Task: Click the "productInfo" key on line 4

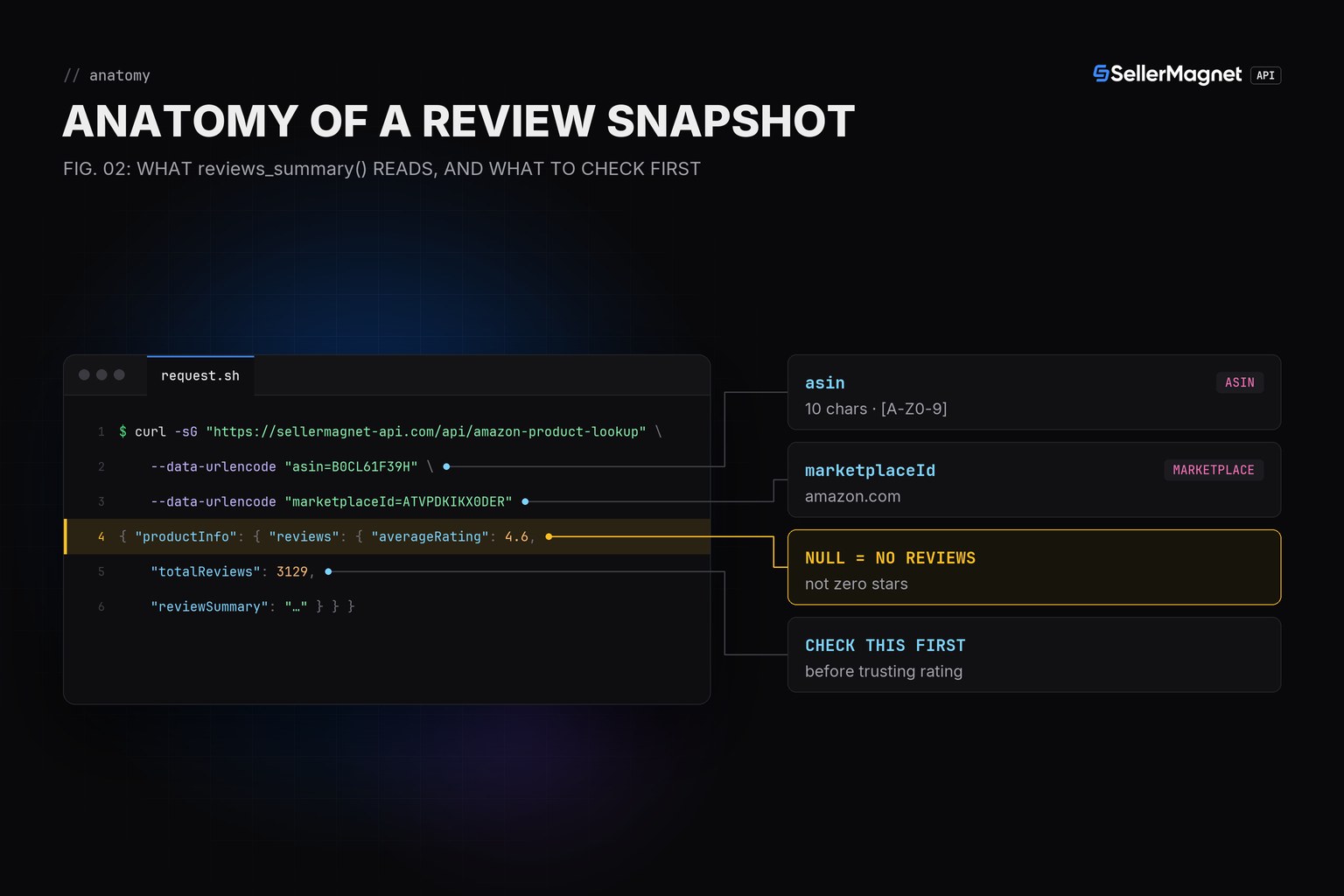Action: click(185, 536)
